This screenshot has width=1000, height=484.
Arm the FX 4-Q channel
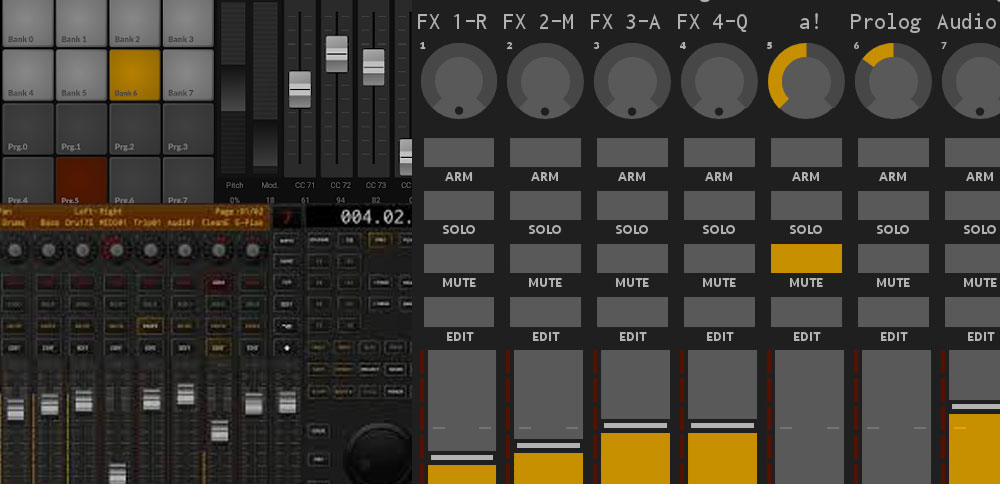tap(719, 152)
